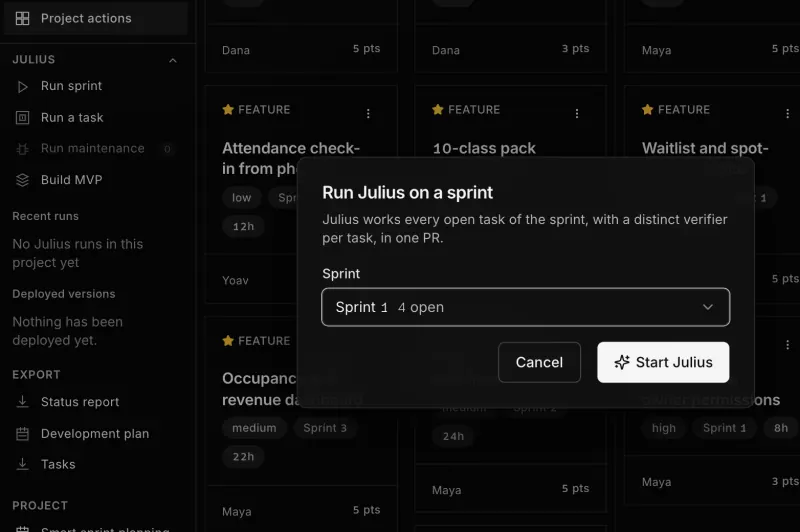Click star icon on Waitlist card
Screen dimensions: 800x532
pyautogui.click(x=647, y=109)
